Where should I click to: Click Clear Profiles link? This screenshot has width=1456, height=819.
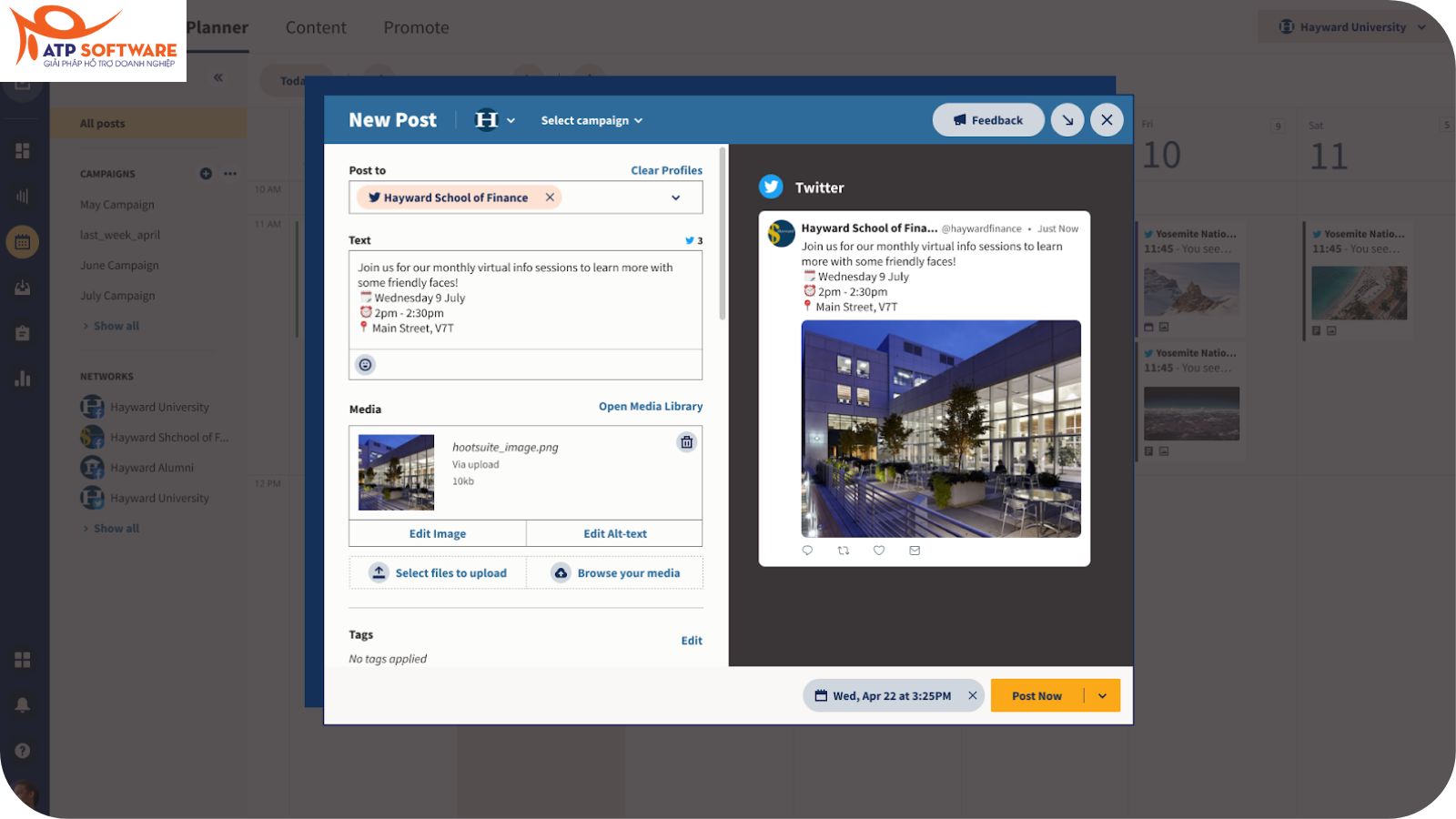tap(667, 170)
